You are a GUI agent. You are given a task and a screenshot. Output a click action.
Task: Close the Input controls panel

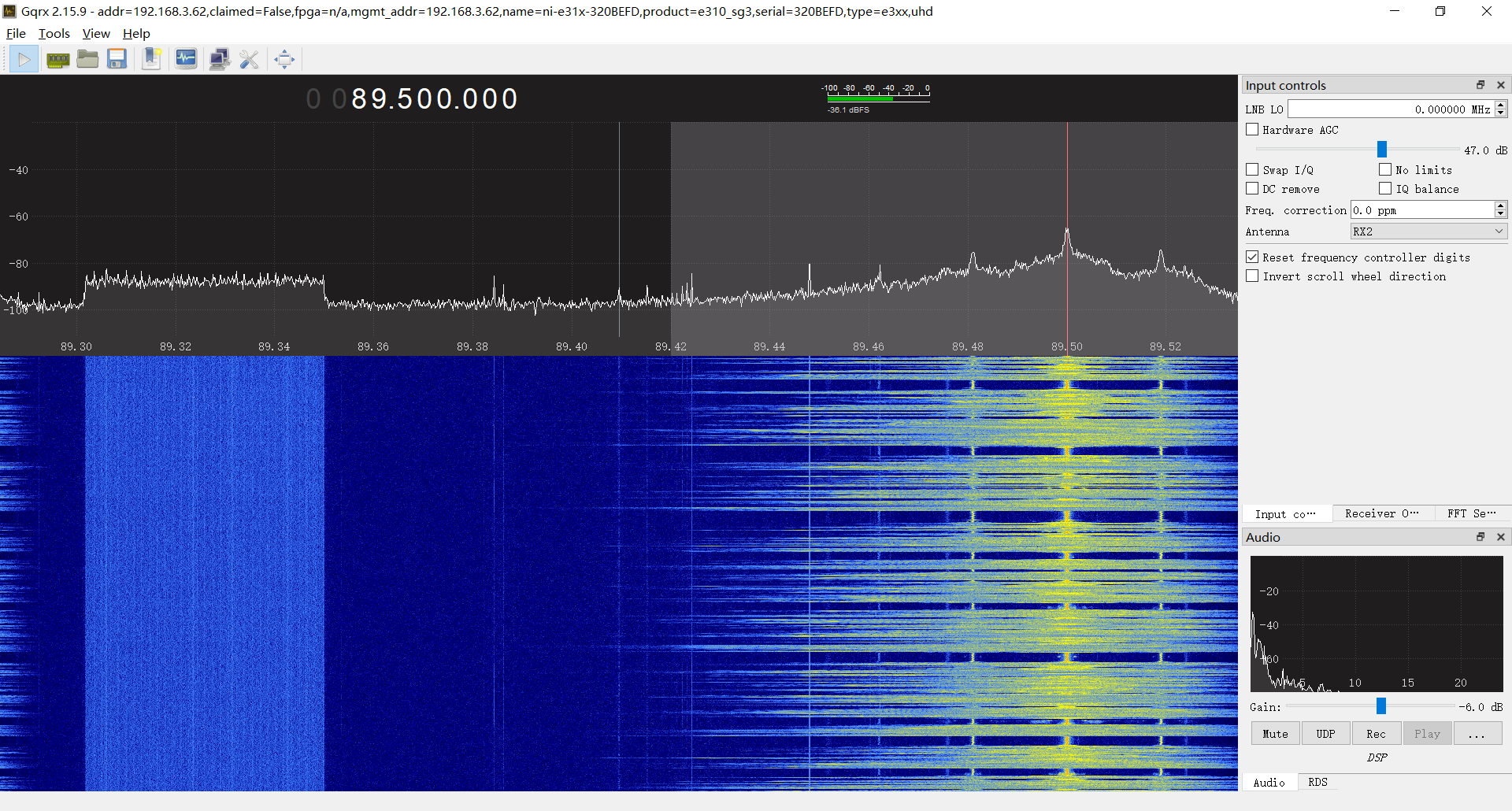1501,85
